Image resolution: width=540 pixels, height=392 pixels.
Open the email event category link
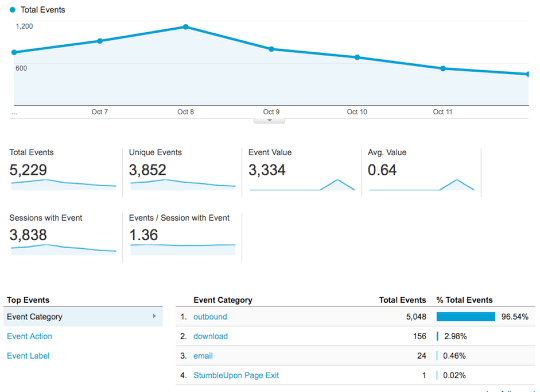[203, 356]
